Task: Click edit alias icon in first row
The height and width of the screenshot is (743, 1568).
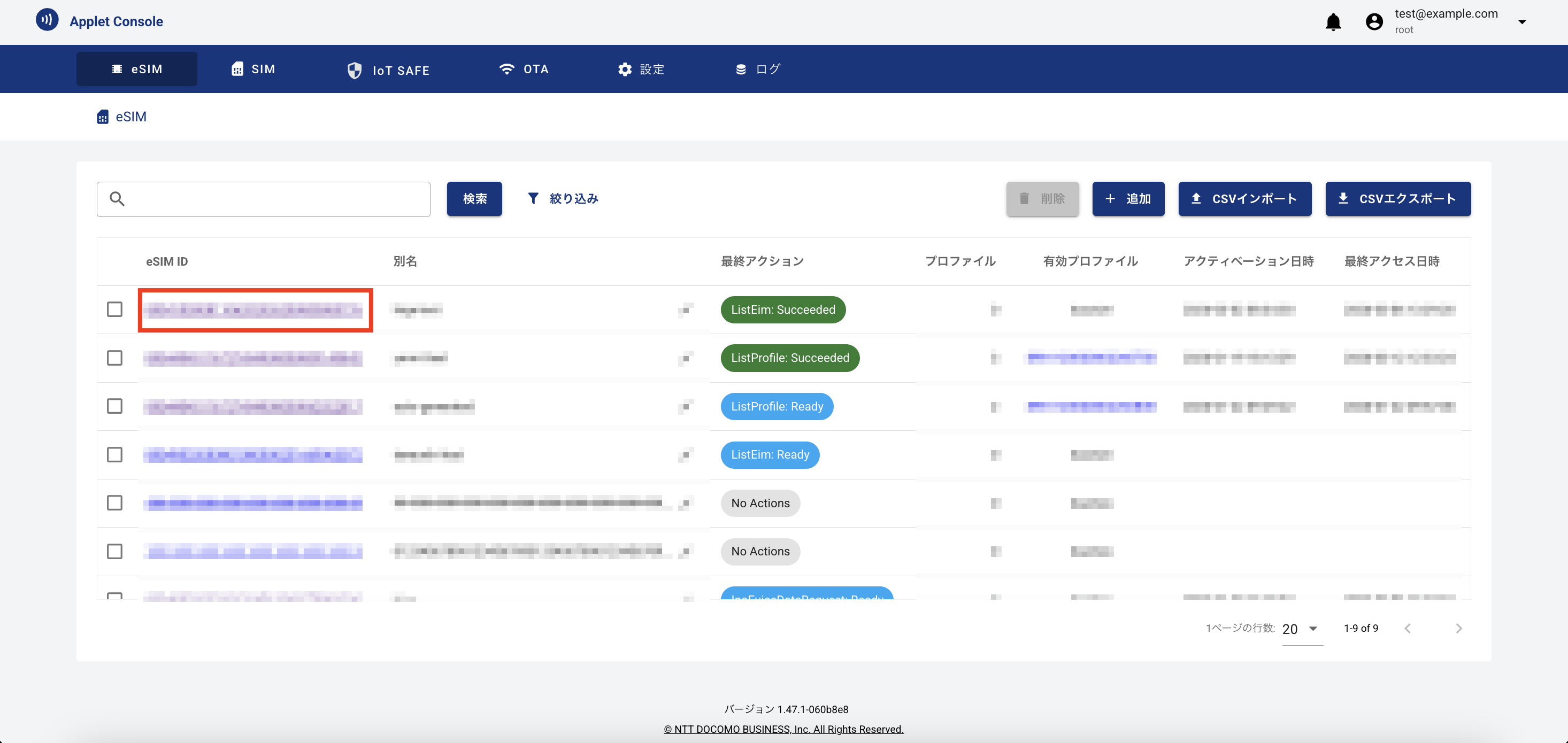Action: pos(686,311)
